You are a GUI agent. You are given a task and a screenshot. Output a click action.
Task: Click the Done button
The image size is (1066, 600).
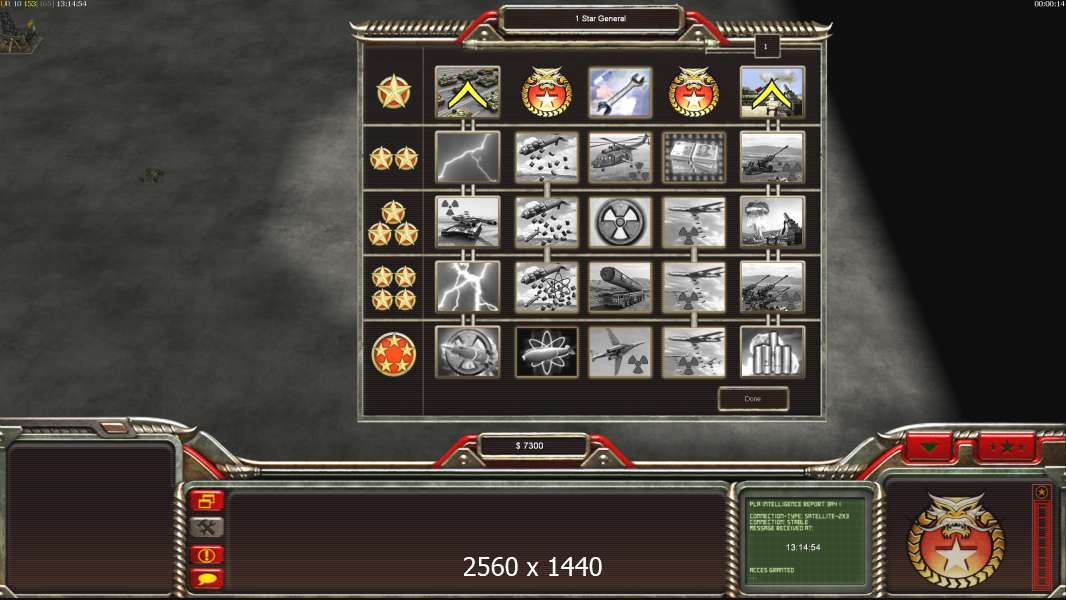(x=753, y=399)
